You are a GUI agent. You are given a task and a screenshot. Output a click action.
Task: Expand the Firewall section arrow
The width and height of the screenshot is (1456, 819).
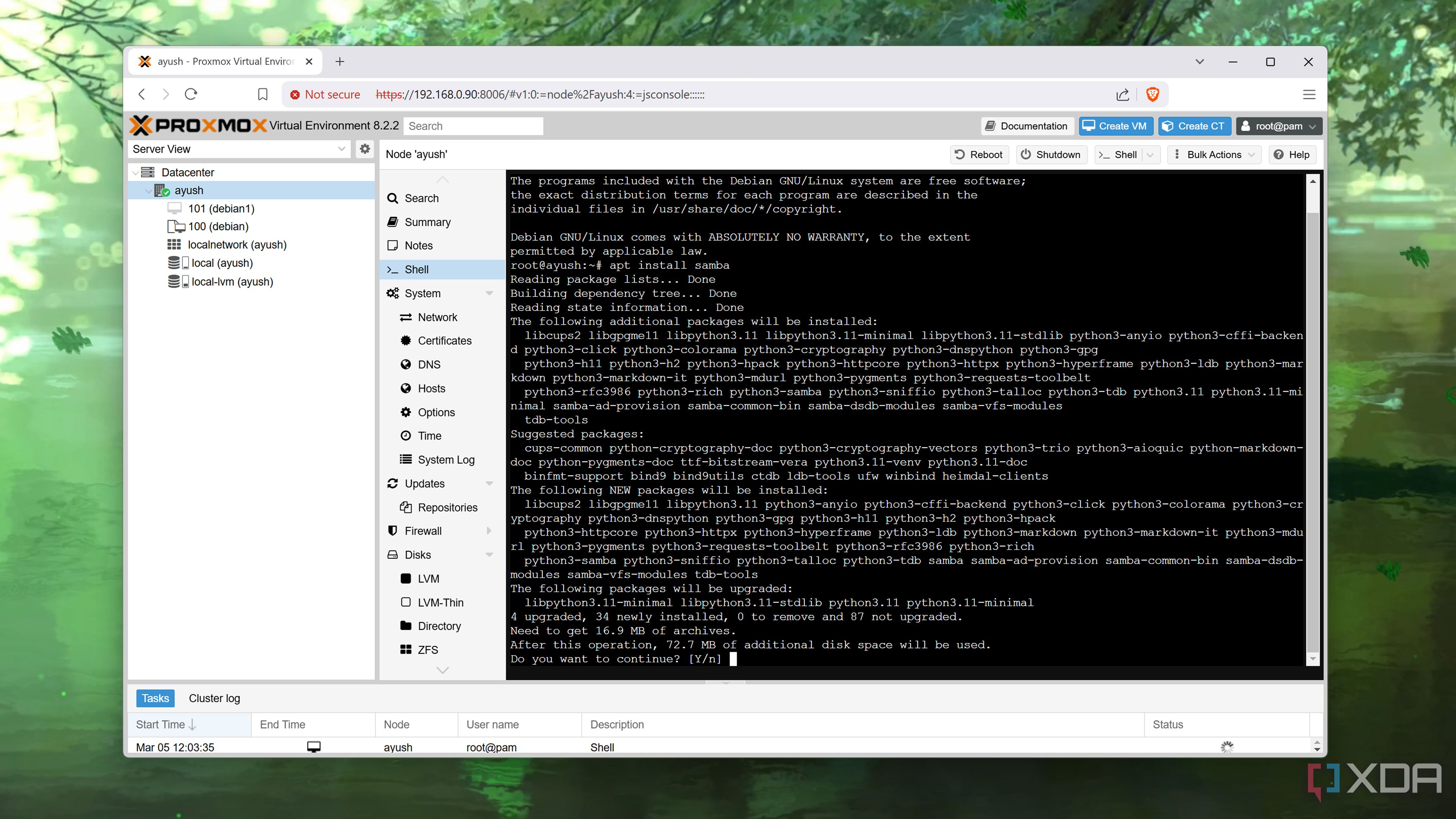(x=490, y=531)
